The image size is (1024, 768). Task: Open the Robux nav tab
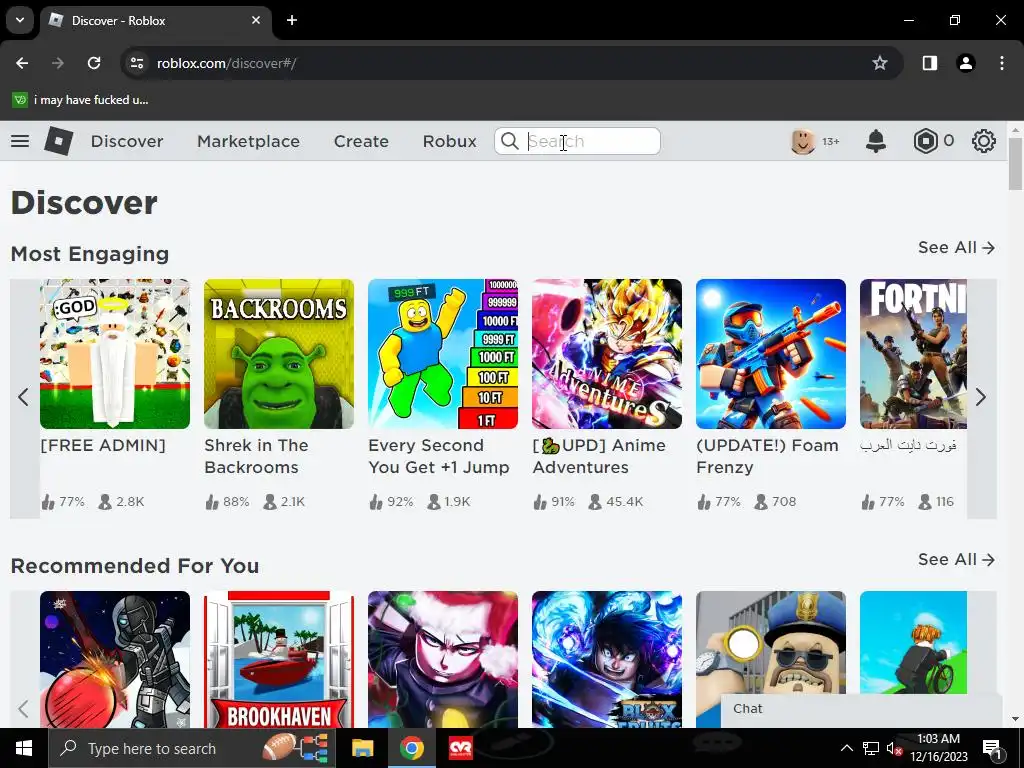tap(449, 141)
